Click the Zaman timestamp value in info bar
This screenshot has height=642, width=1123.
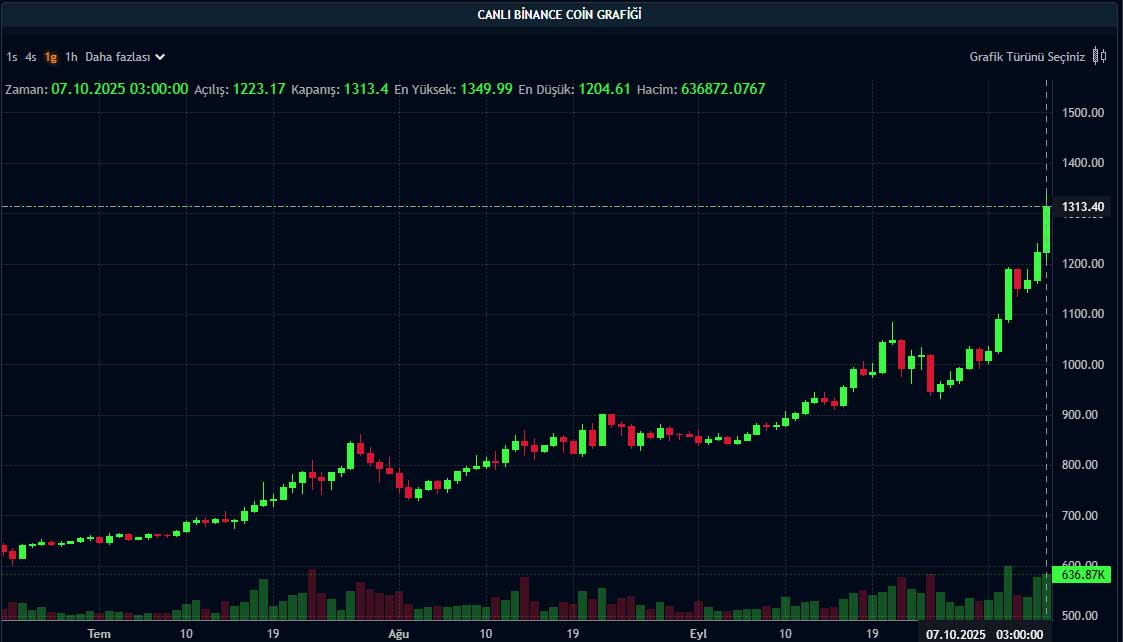click(x=119, y=89)
